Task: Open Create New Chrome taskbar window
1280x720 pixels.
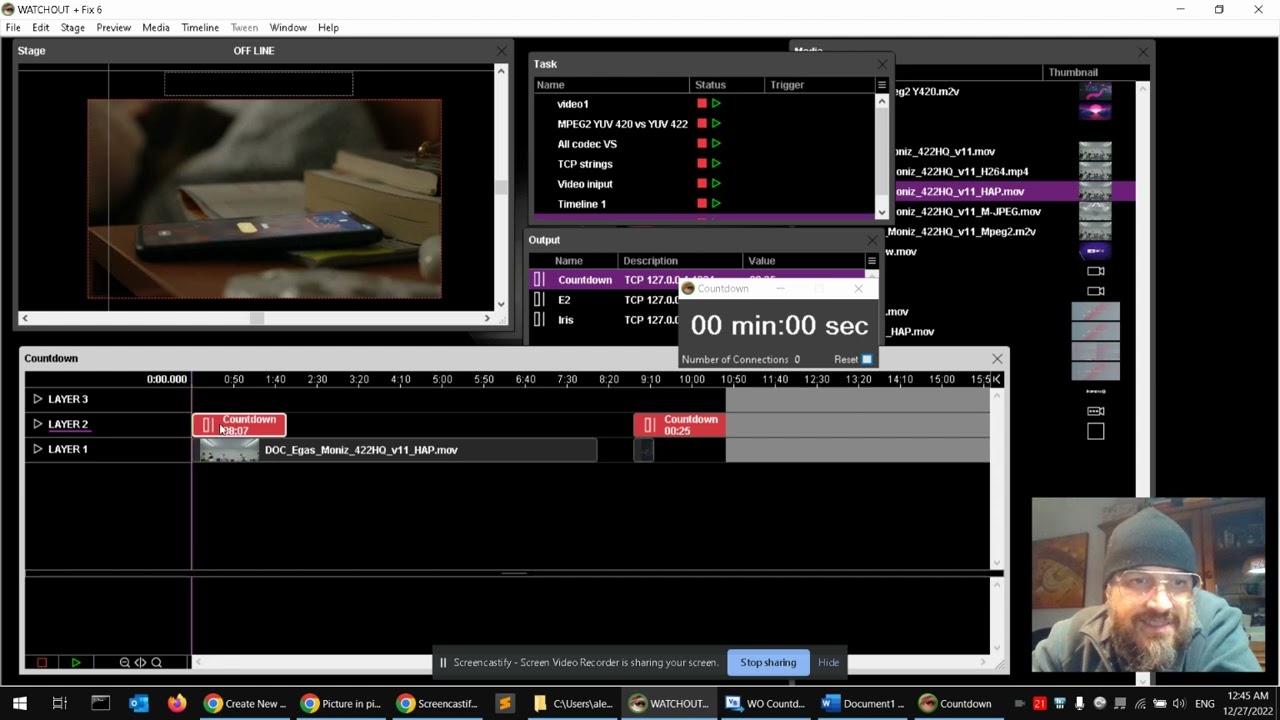Action: (246, 703)
